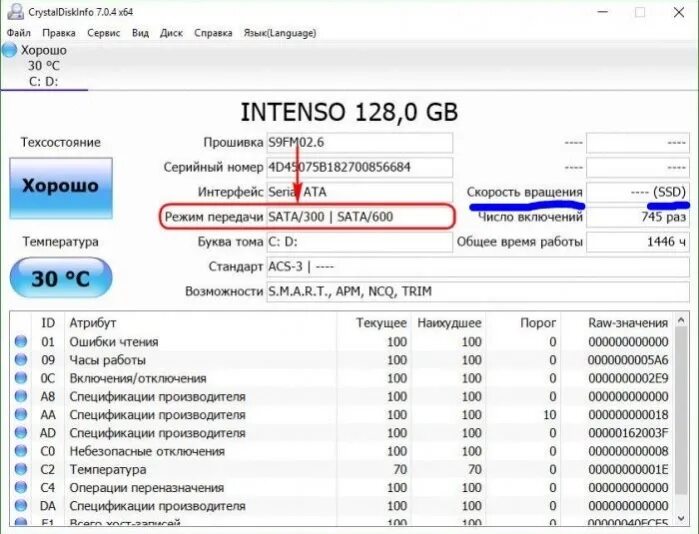Image resolution: width=699 pixels, height=534 pixels.
Task: Click the Буква тома field C: D:
Action: pyautogui.click(x=360, y=242)
